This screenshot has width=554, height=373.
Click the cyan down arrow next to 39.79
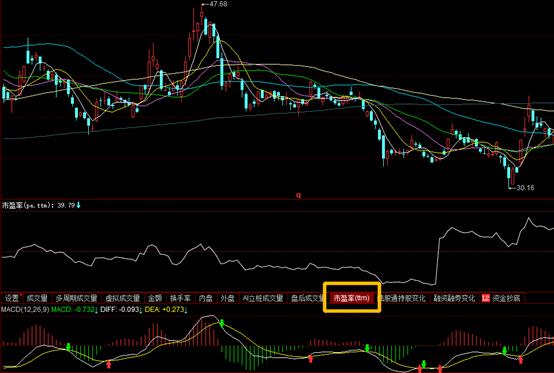pos(78,205)
